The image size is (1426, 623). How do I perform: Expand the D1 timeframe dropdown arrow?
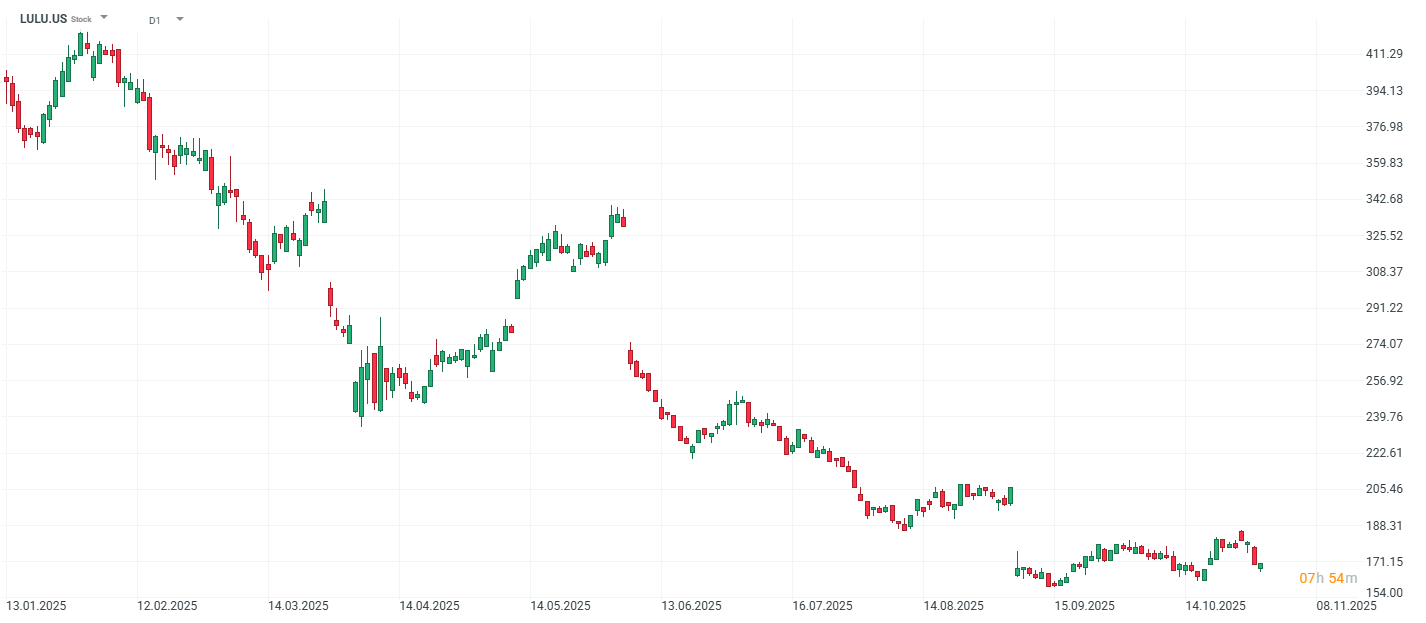point(180,19)
